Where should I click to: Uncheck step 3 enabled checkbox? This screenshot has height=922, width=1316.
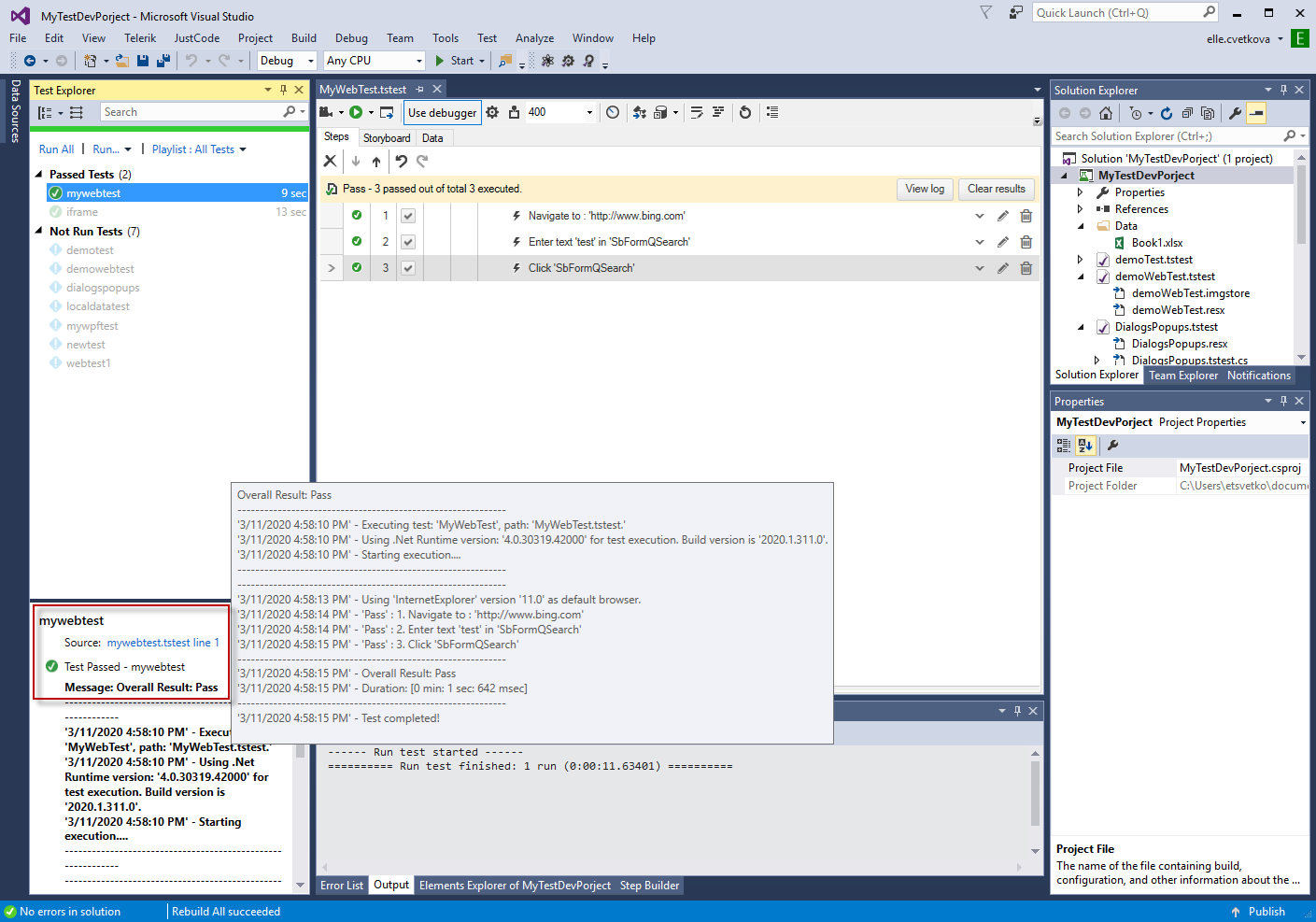(x=408, y=268)
